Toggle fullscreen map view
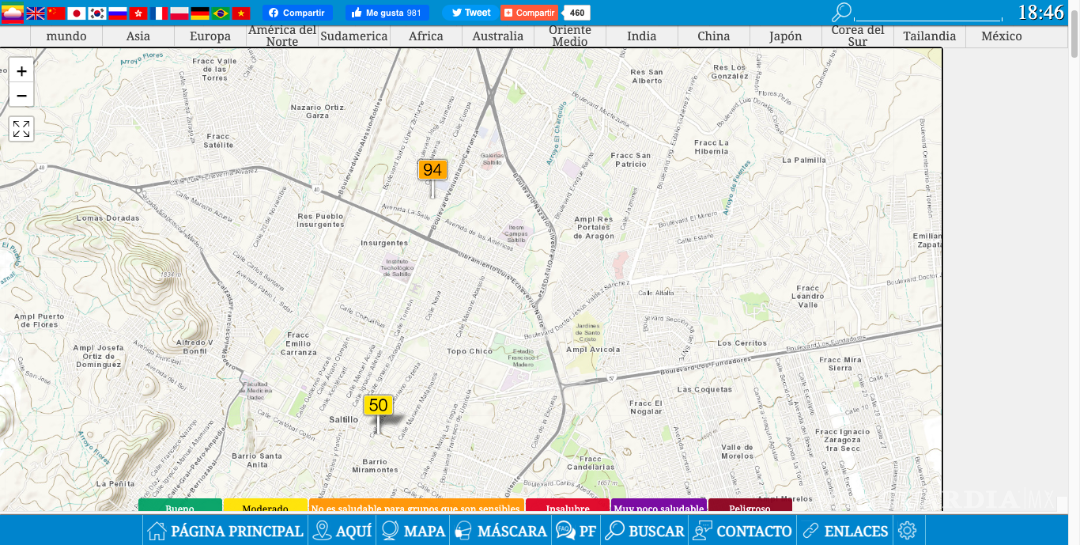 21,129
